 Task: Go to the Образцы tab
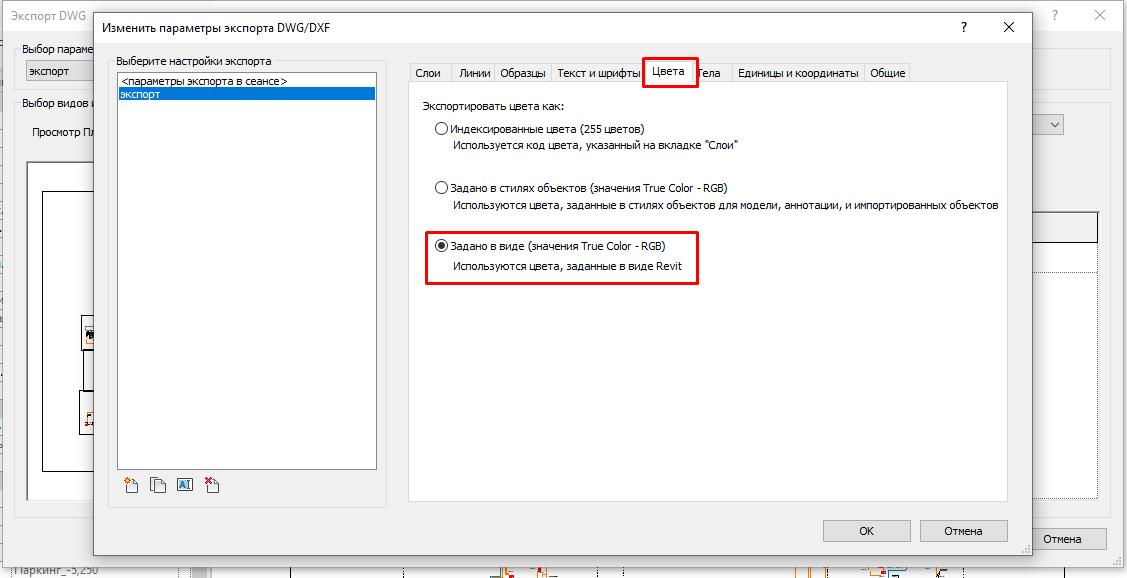(523, 73)
